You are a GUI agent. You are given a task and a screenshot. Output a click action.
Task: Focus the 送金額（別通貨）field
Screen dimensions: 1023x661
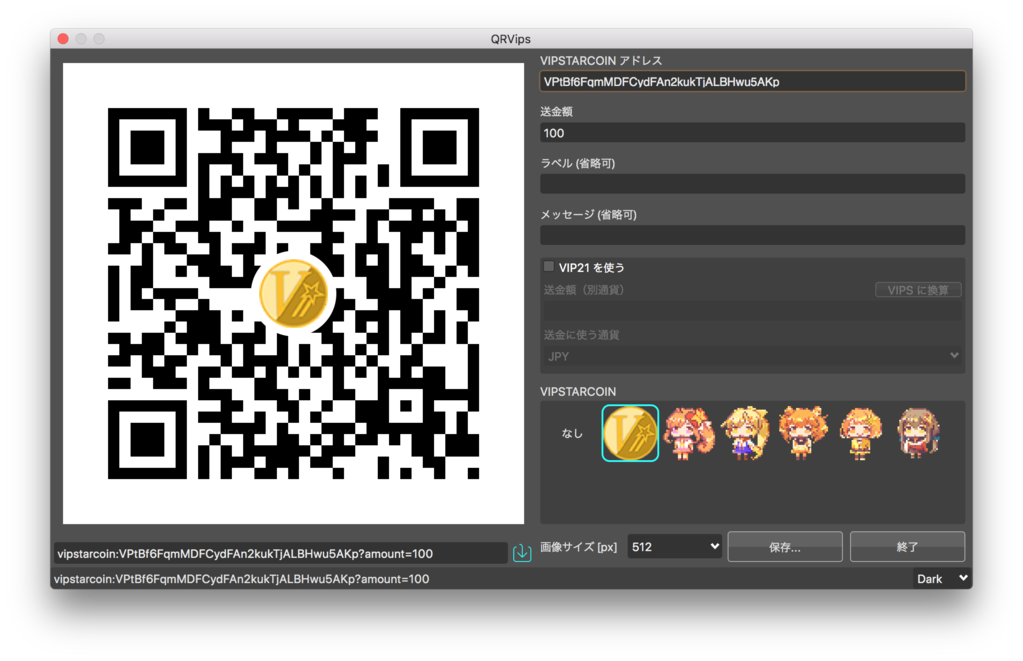point(752,311)
